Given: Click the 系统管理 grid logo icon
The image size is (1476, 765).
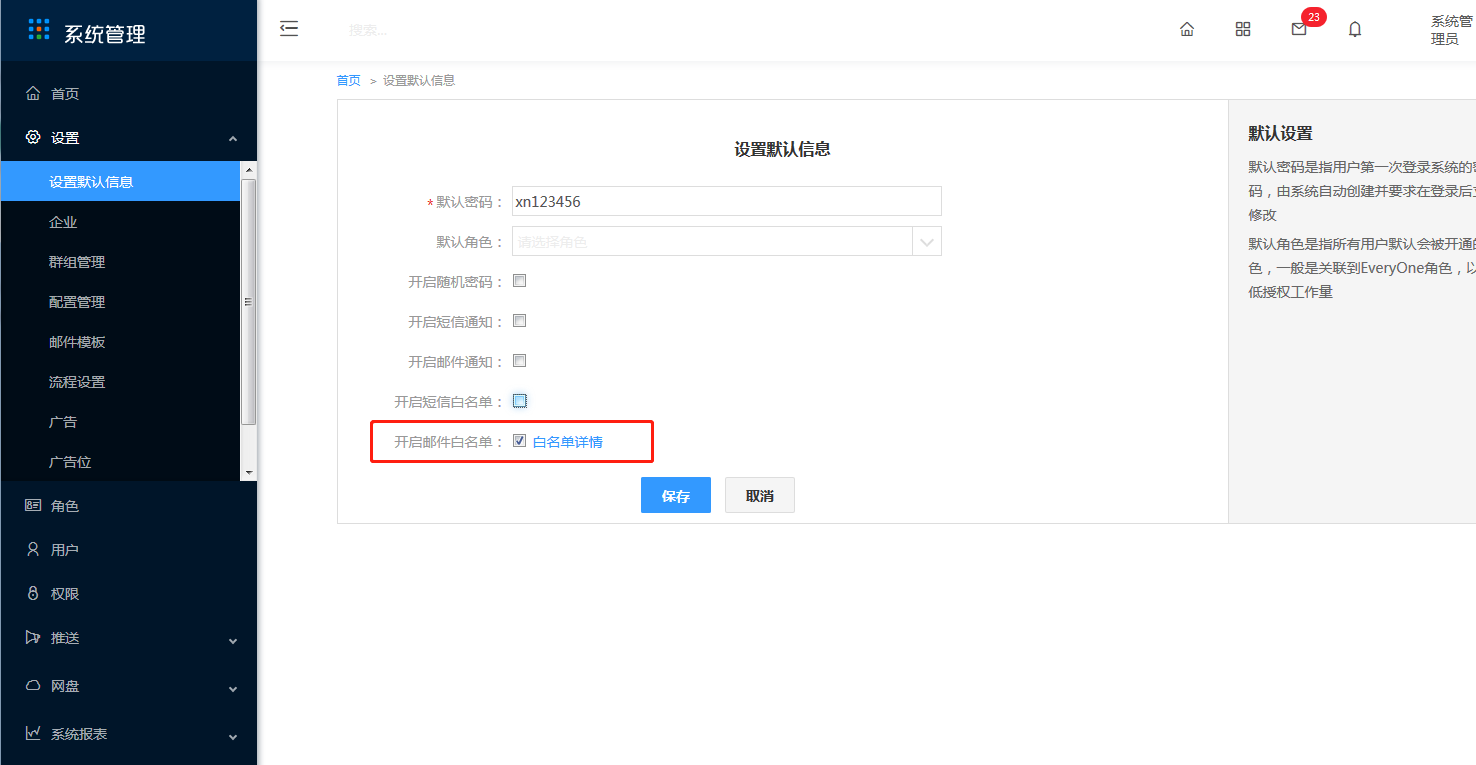Looking at the screenshot, I should (39, 29).
